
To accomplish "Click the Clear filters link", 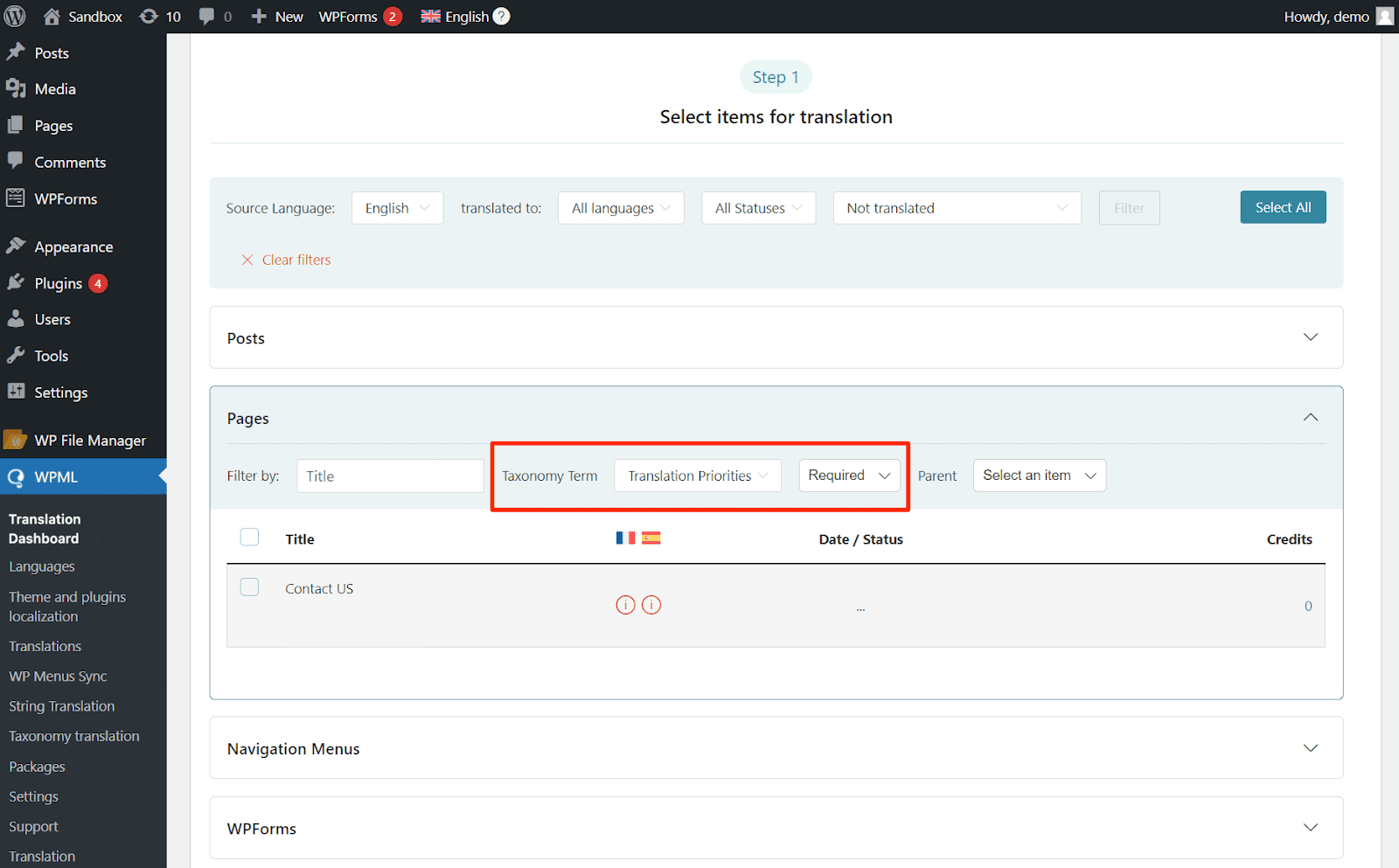I will pos(286,260).
